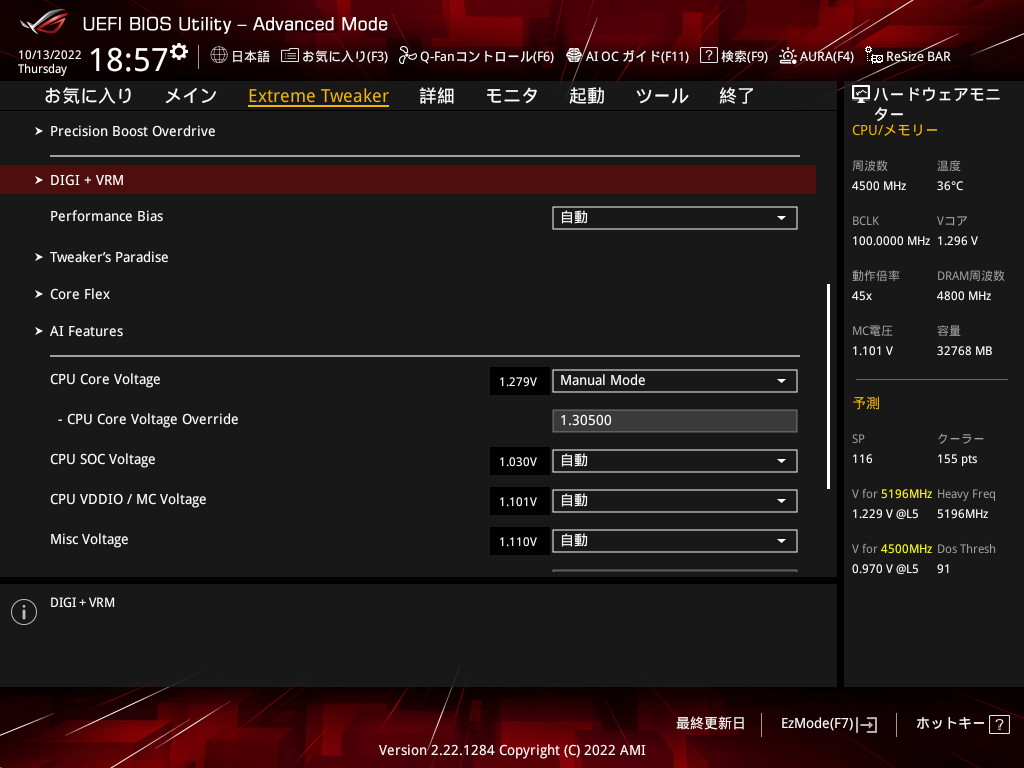Switch to the メイン tab
This screenshot has width=1024, height=768.
pyautogui.click(x=191, y=96)
